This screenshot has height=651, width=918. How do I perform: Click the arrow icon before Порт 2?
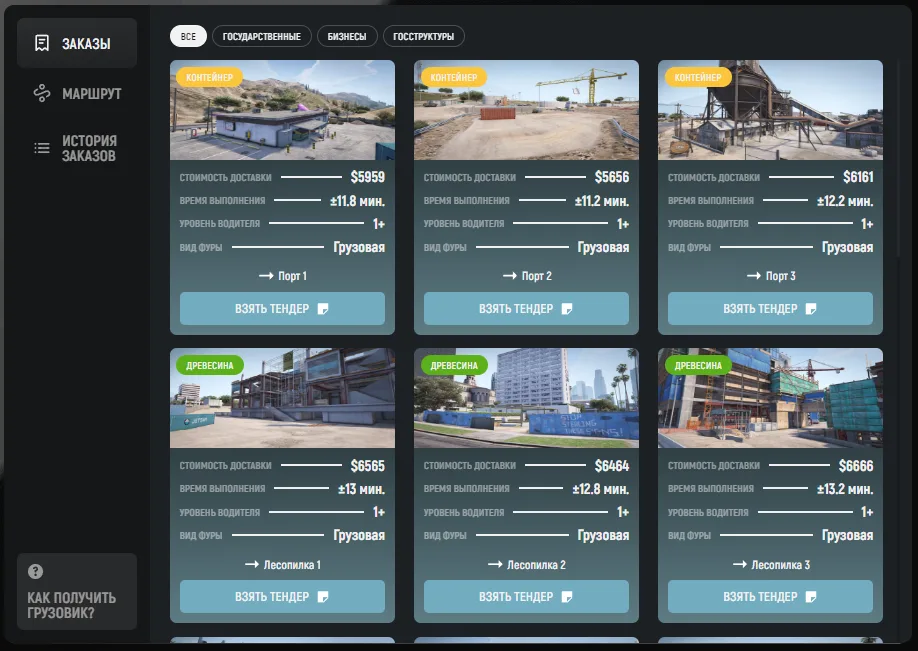(510, 276)
